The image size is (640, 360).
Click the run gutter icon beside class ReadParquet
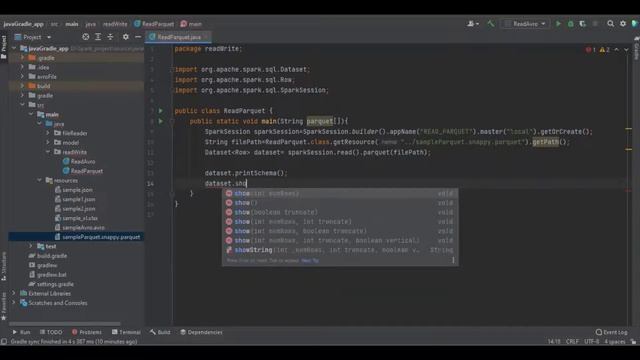pos(161,111)
